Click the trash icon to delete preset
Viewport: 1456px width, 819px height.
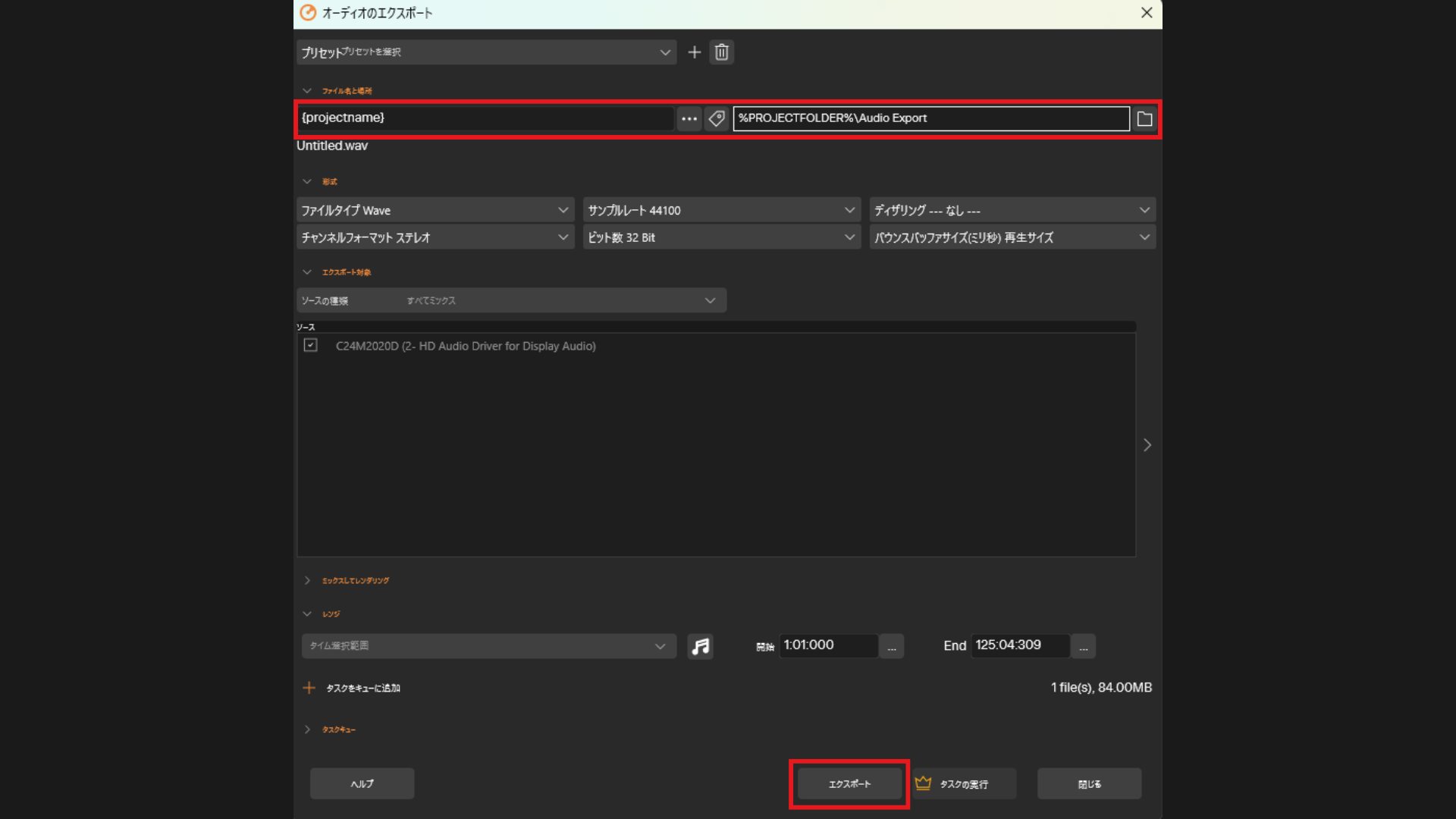[721, 52]
